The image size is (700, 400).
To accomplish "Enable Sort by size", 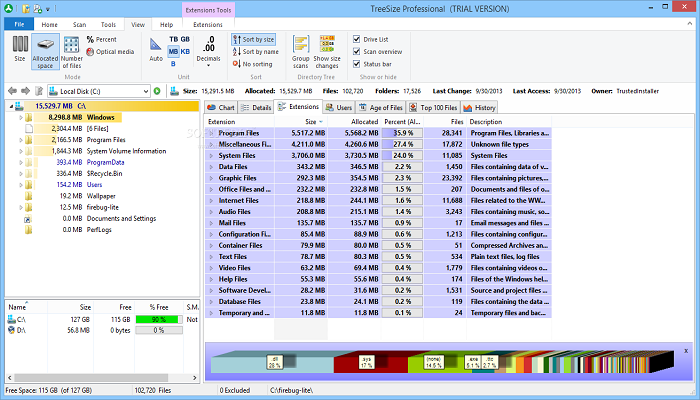I will click(x=253, y=39).
